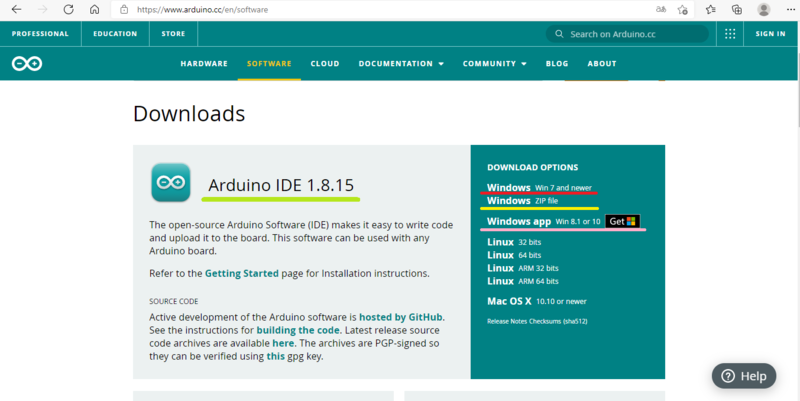800x401 pixels.
Task: Download Linux ARM 64 bits
Action: click(x=522, y=281)
